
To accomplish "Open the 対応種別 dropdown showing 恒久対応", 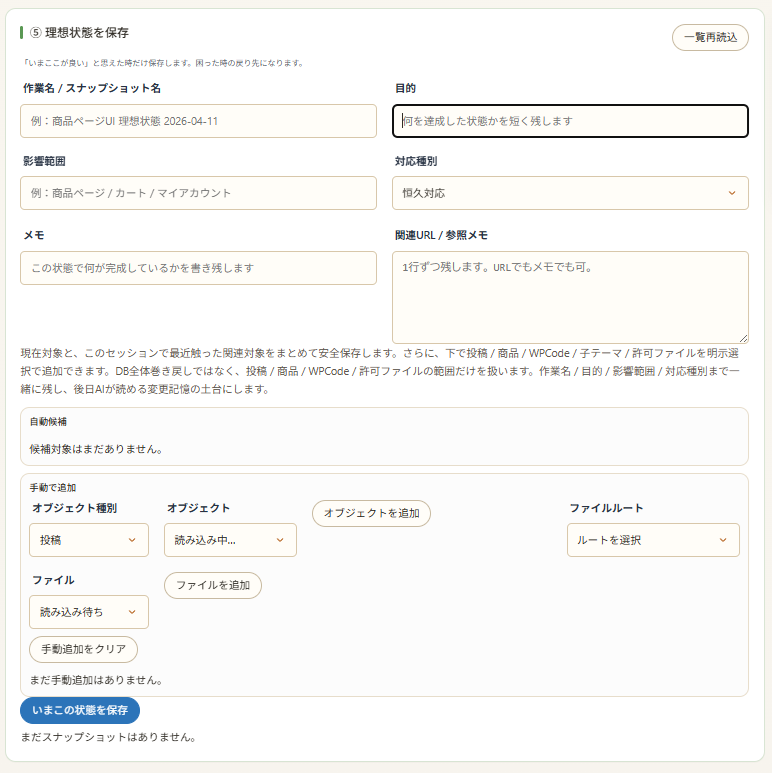I will click(570, 193).
